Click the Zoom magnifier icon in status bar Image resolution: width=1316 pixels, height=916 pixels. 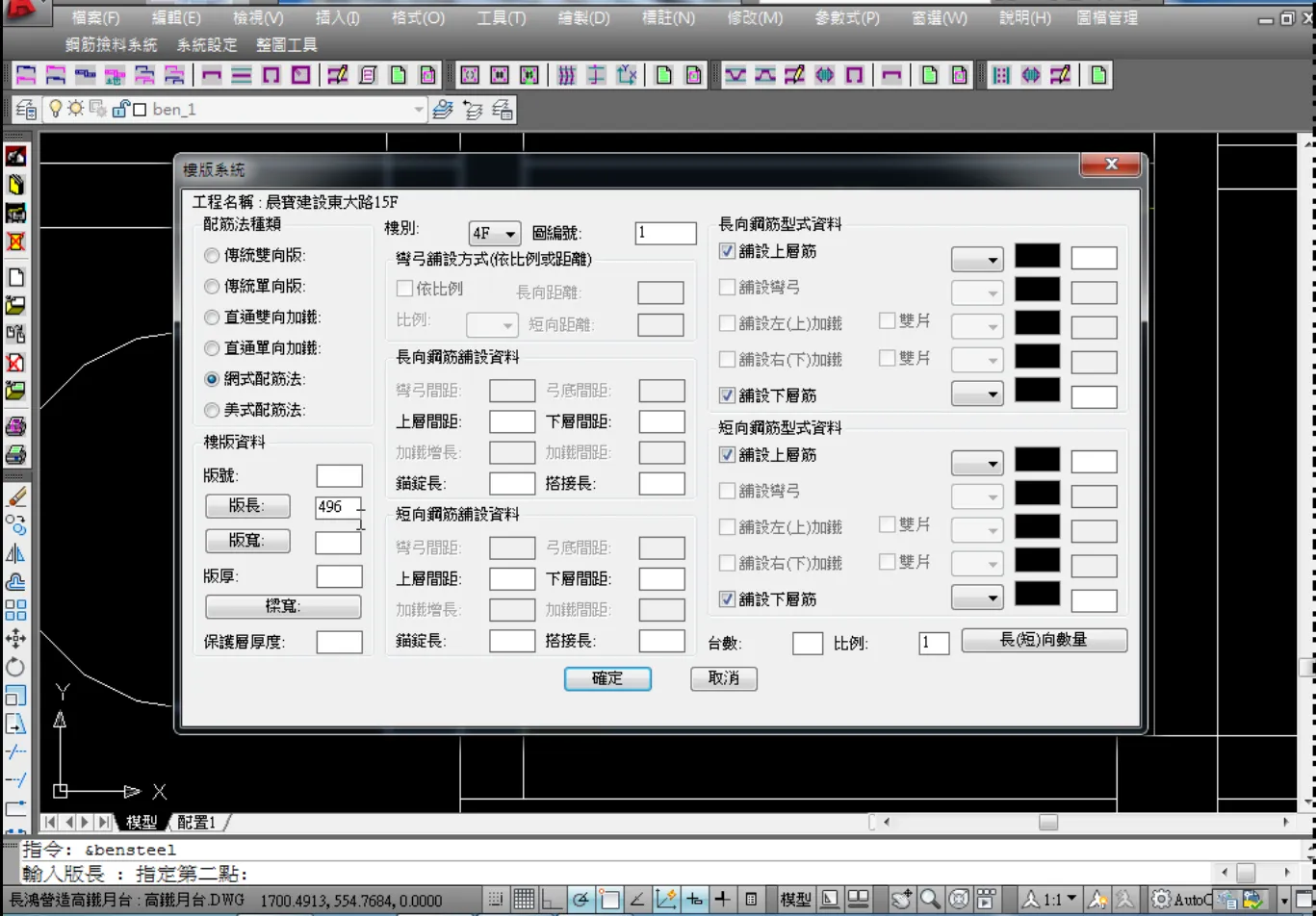click(930, 899)
